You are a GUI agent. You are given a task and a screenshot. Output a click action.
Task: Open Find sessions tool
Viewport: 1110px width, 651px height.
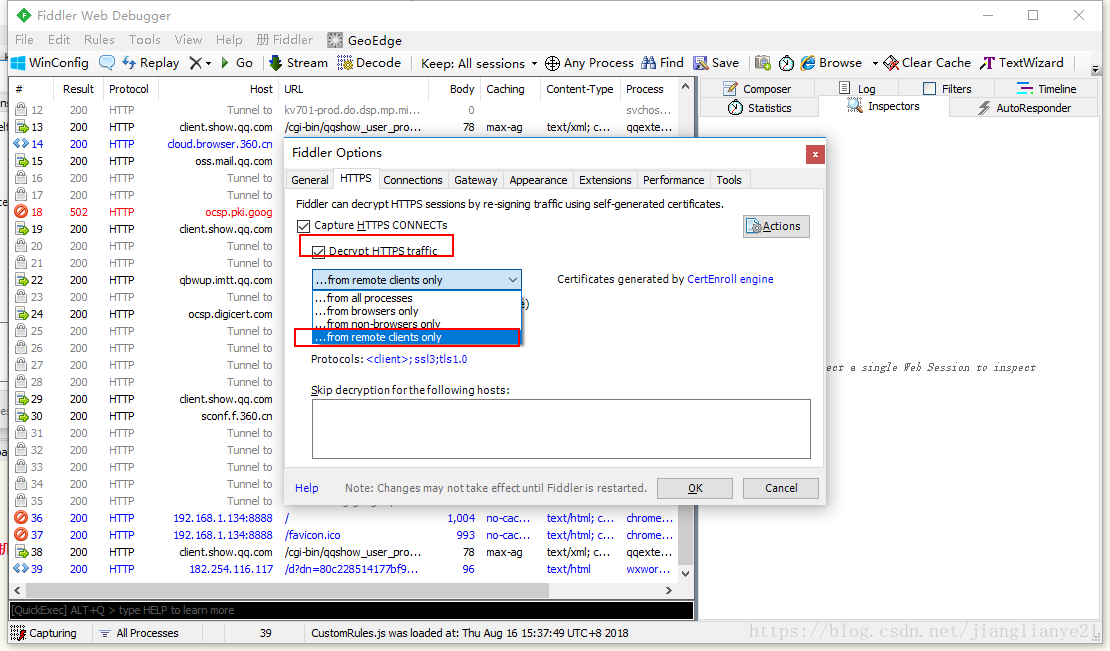pyautogui.click(x=663, y=63)
